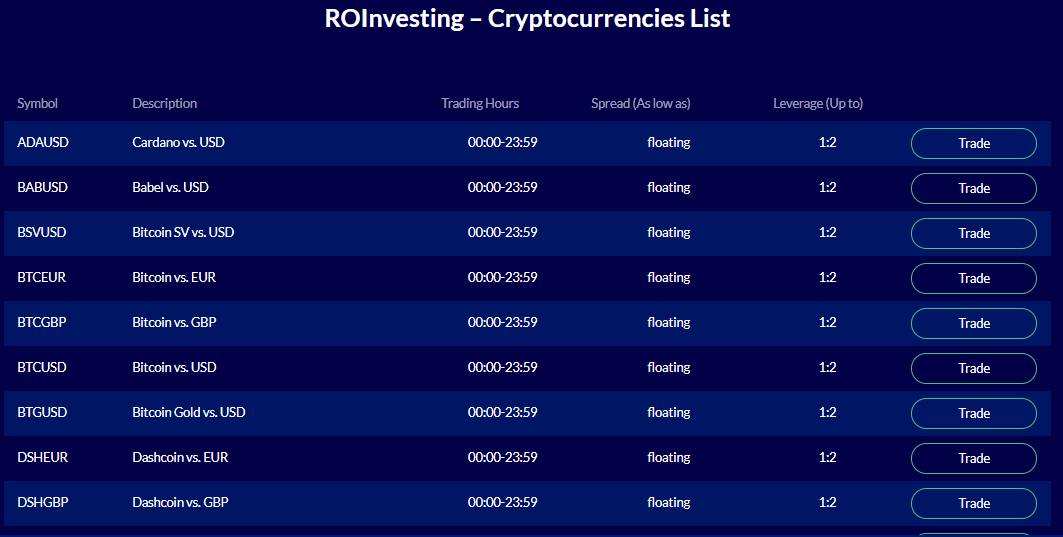Select the Babel vs. USD description
This screenshot has height=537, width=1063.
click(x=170, y=187)
